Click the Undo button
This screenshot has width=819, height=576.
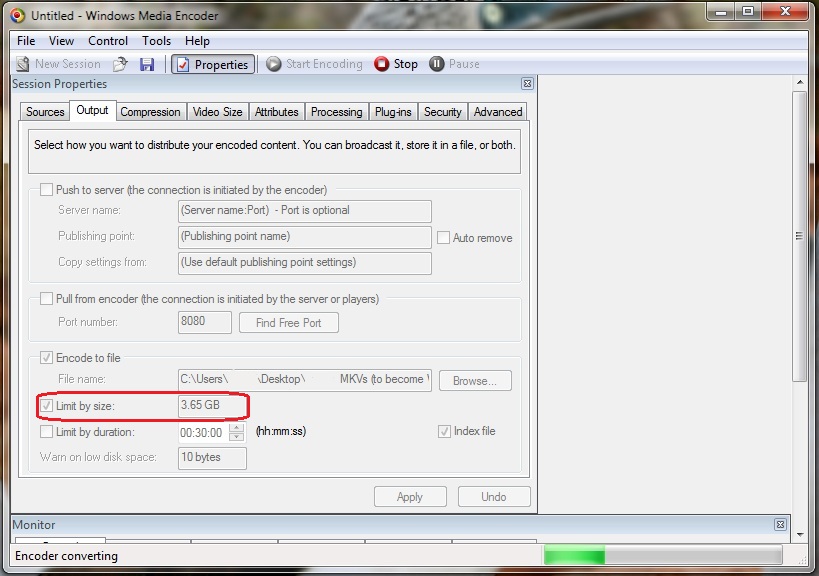point(494,497)
